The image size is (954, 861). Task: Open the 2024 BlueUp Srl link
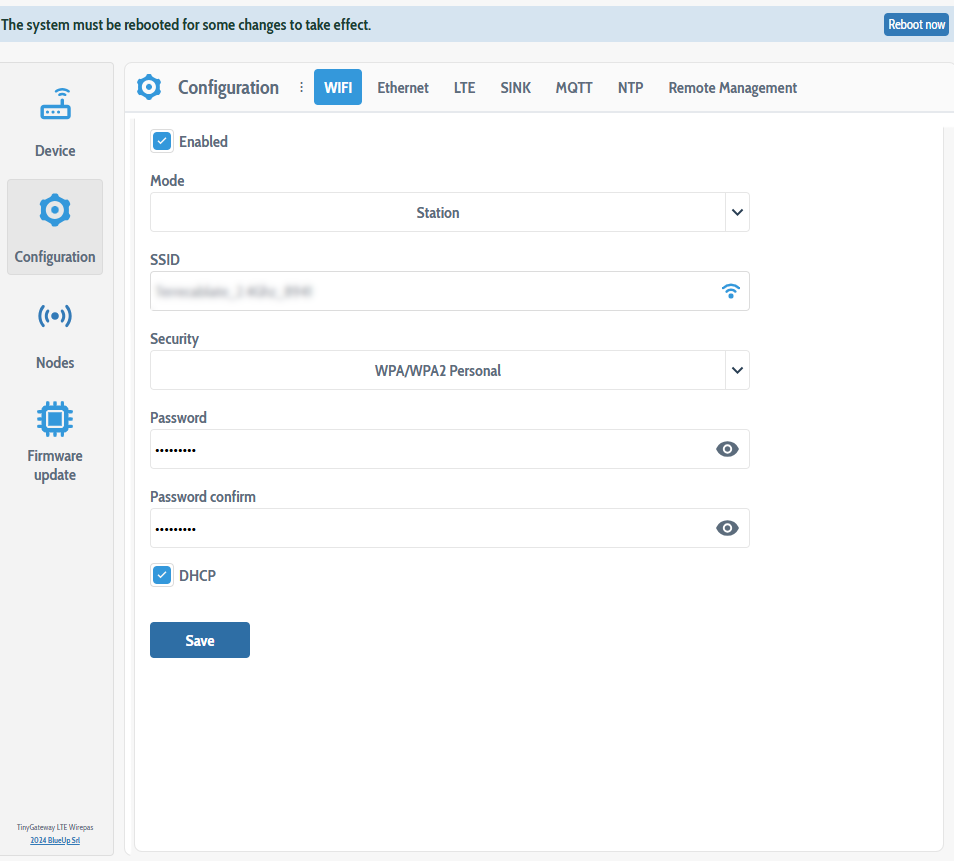pyautogui.click(x=54, y=840)
